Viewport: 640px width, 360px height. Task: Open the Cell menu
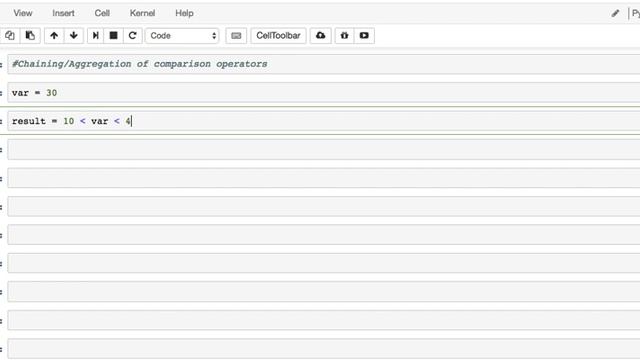[102, 13]
